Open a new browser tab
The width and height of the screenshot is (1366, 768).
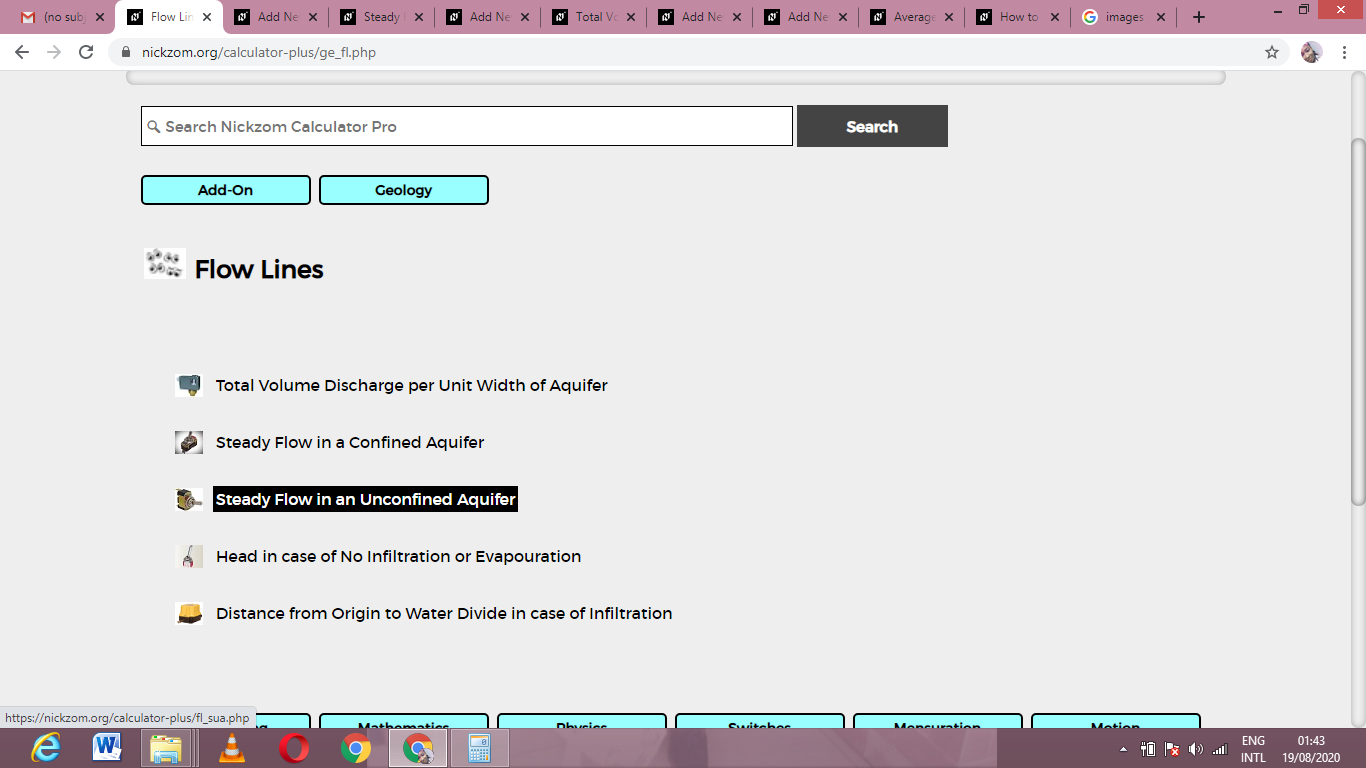(1199, 17)
